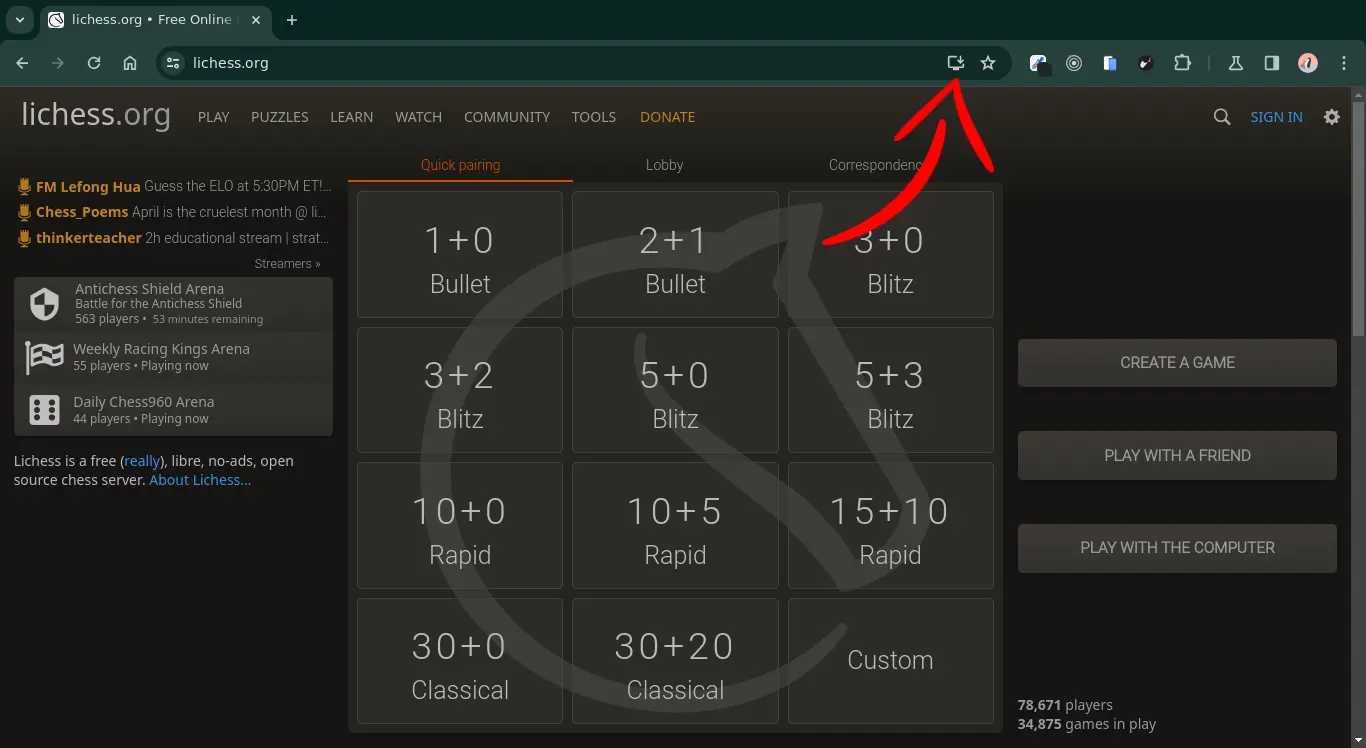
Task: Click the Racing Kings flag icon
Action: (44, 357)
